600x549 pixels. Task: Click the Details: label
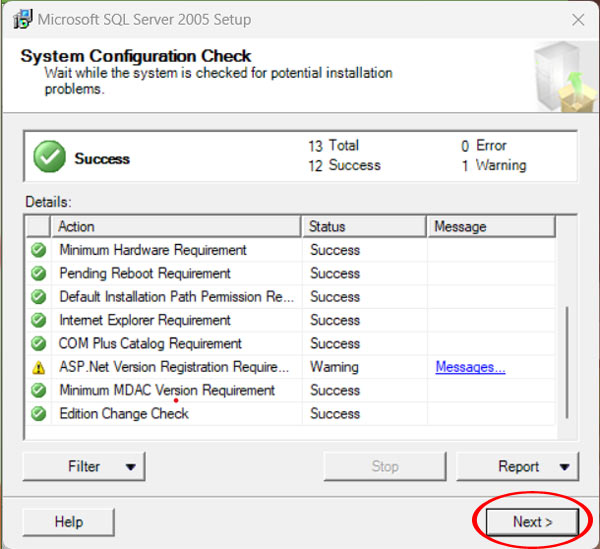pyautogui.click(x=48, y=202)
